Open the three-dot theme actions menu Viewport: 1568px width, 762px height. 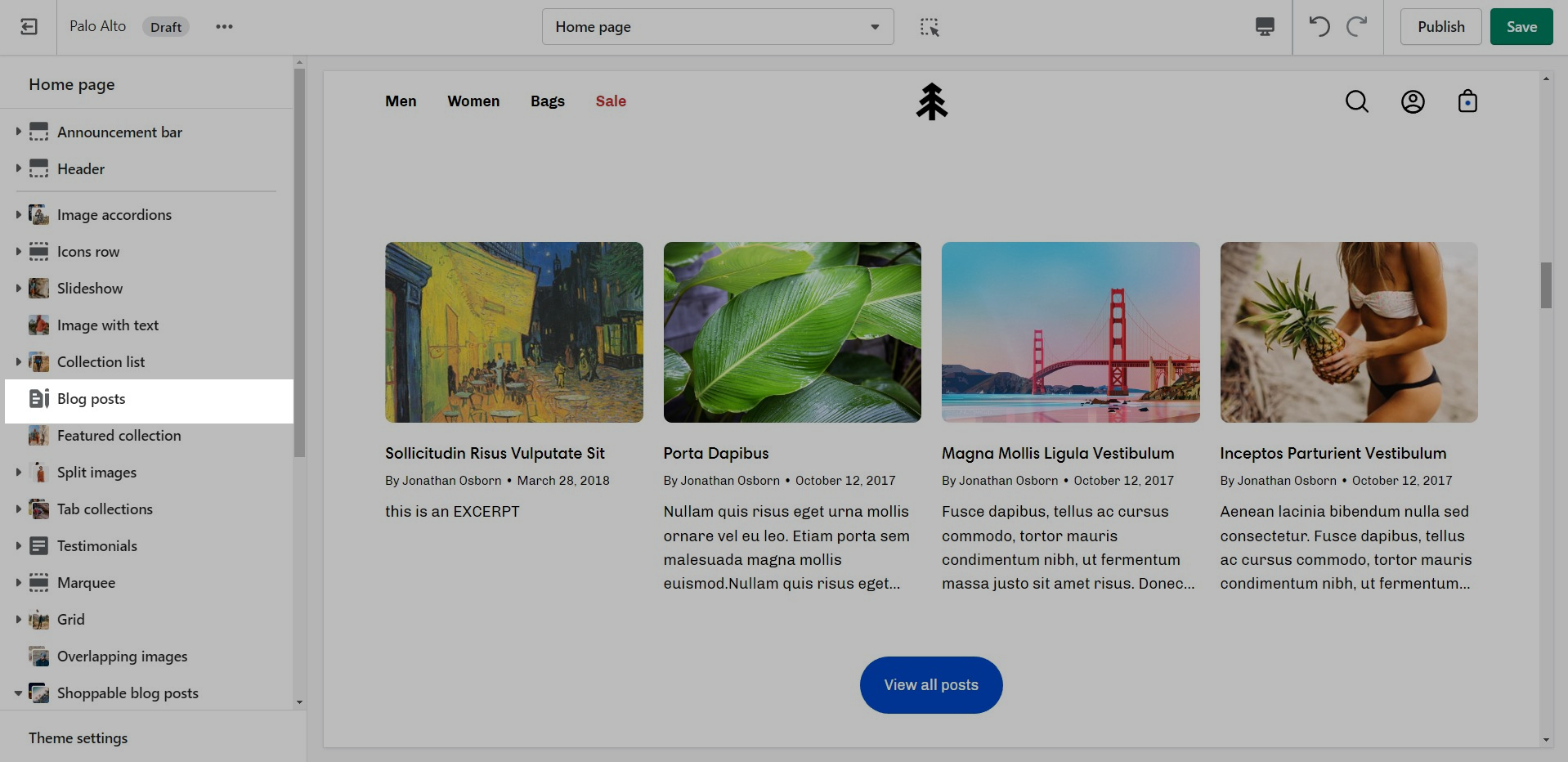pyautogui.click(x=224, y=27)
